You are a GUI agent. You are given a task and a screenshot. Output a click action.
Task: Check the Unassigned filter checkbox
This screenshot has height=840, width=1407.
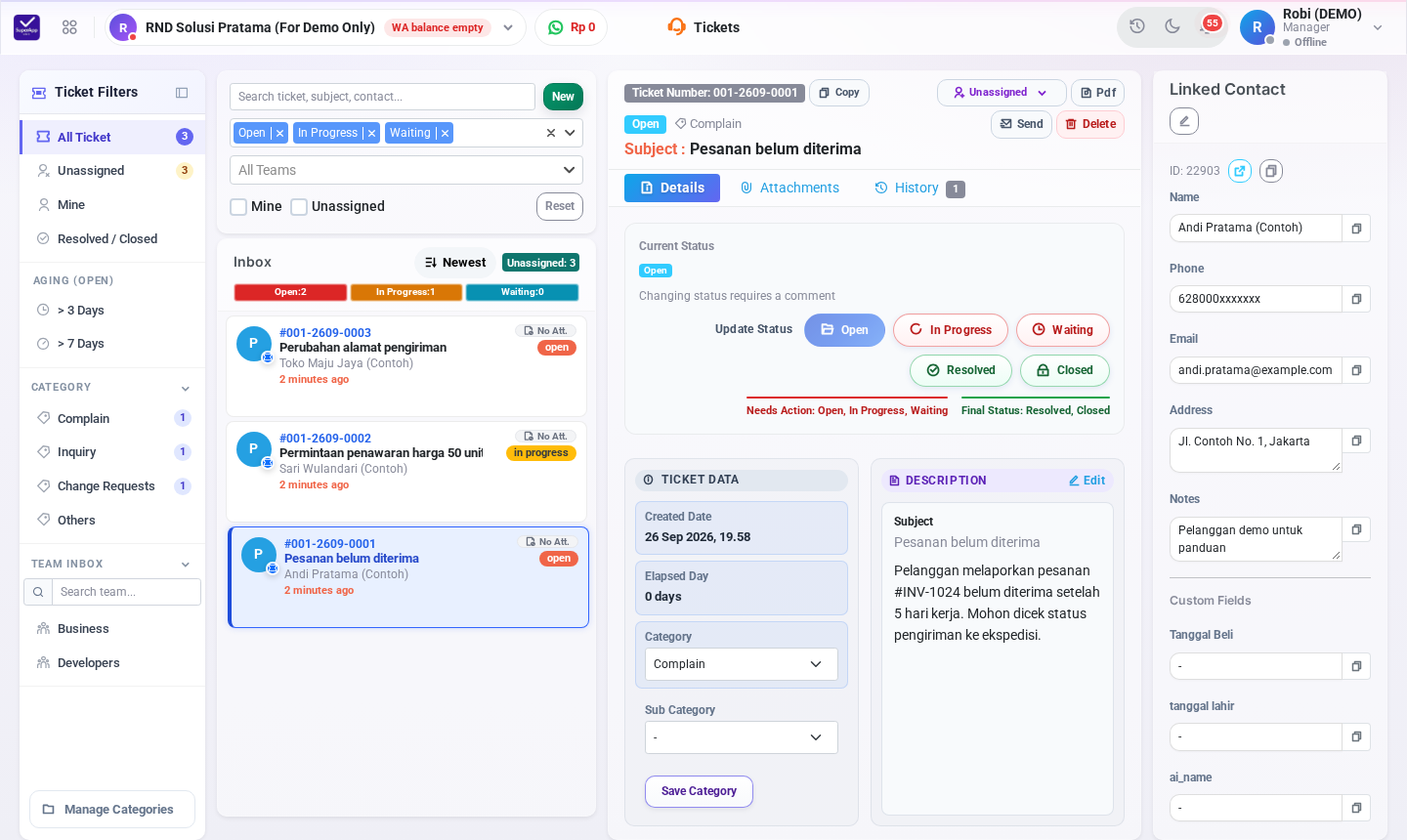tap(299, 207)
